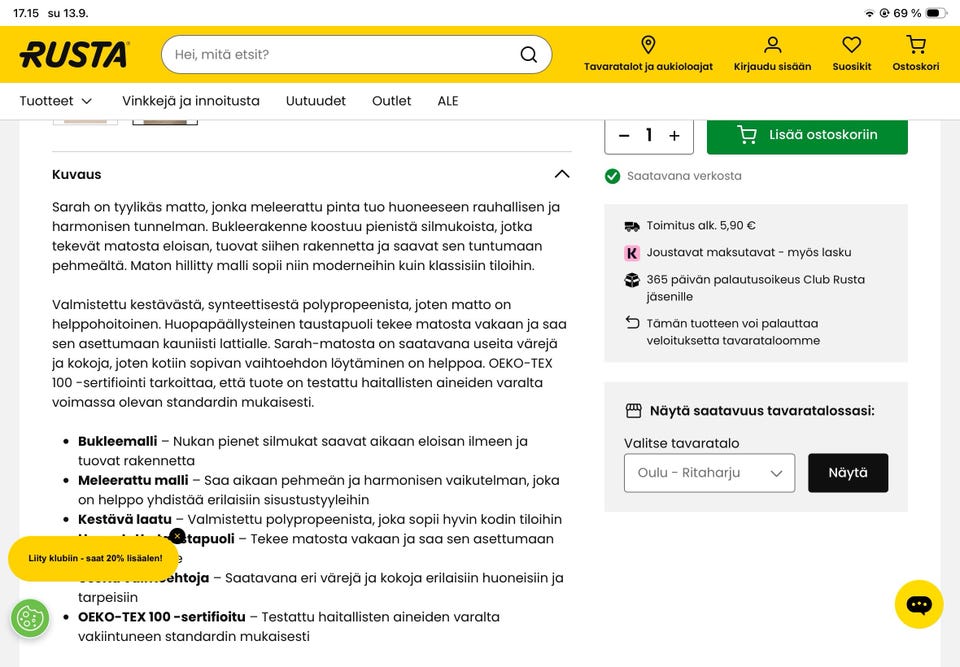
Task: Click the 'Meleerattu malli' bullet text
Action: pos(133,480)
